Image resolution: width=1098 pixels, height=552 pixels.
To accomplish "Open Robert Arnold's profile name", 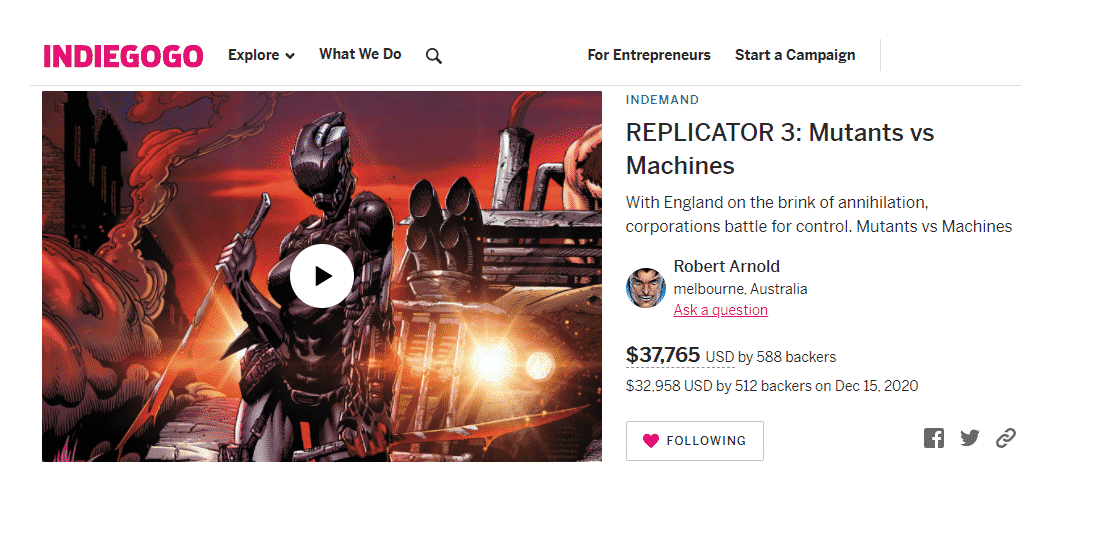I will pos(727,266).
